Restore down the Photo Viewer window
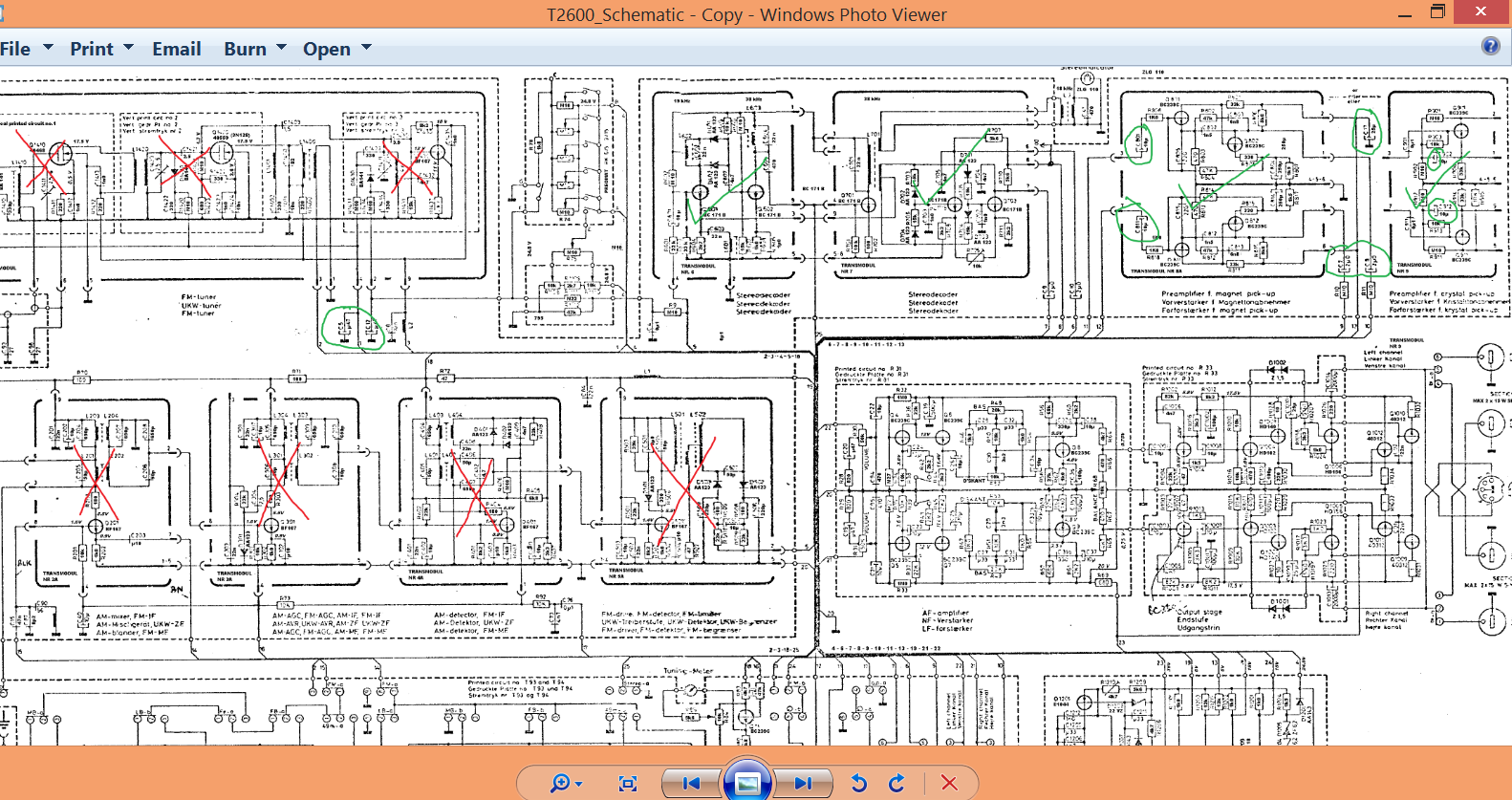Viewport: 1512px width, 800px height. (x=1437, y=12)
